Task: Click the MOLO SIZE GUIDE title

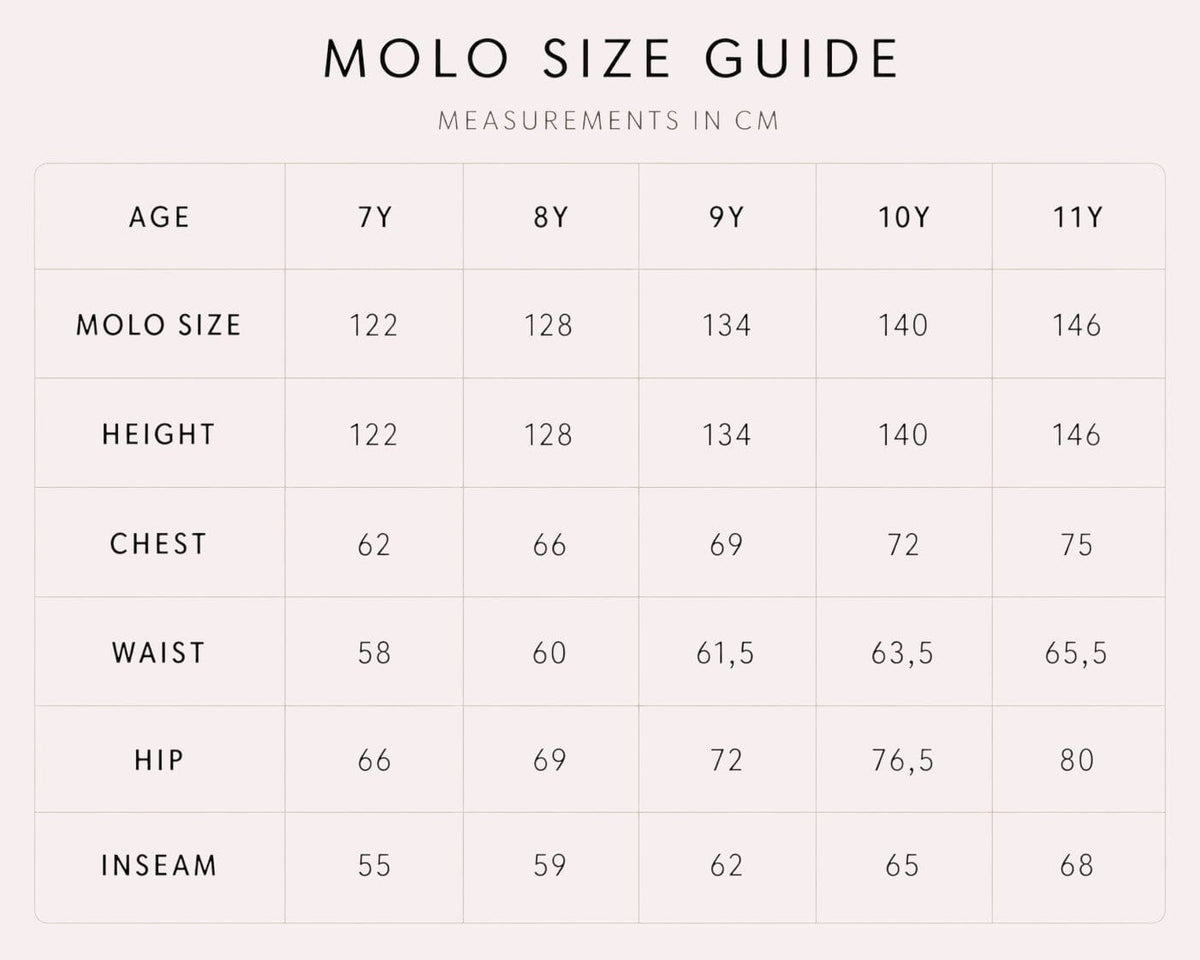Action: click(x=611, y=59)
